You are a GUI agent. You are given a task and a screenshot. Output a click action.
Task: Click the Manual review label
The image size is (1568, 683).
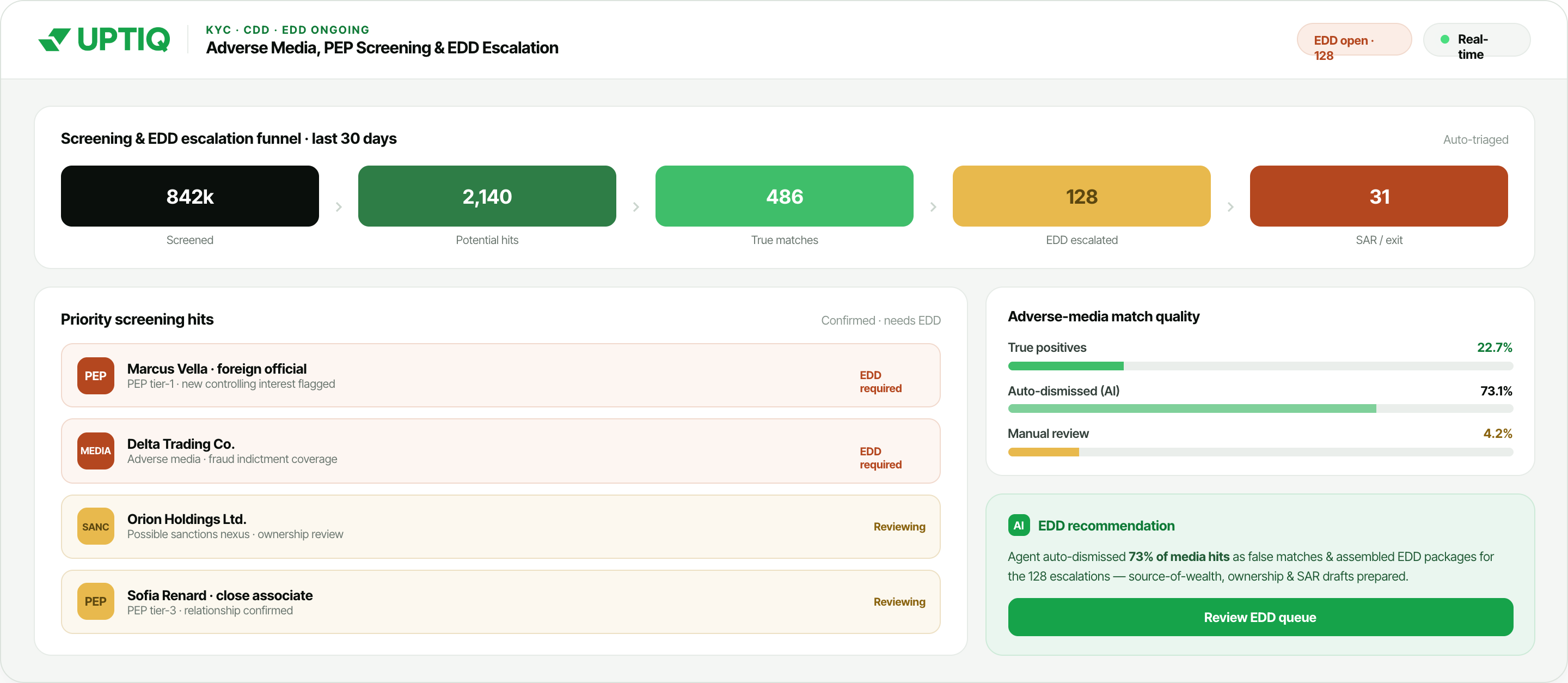[1048, 434]
